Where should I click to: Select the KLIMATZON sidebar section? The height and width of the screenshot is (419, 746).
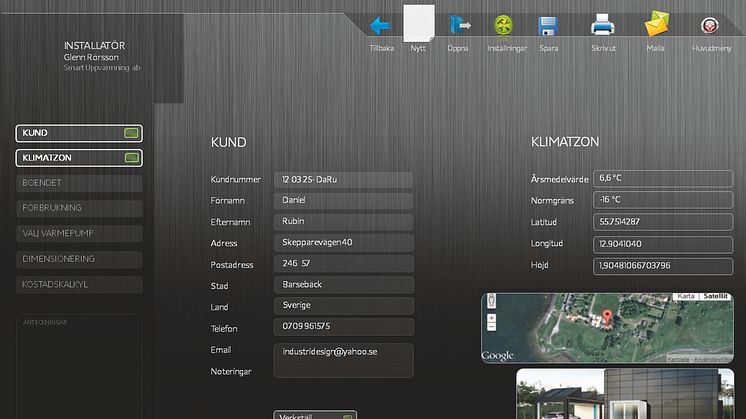pyautogui.click(x=79, y=158)
